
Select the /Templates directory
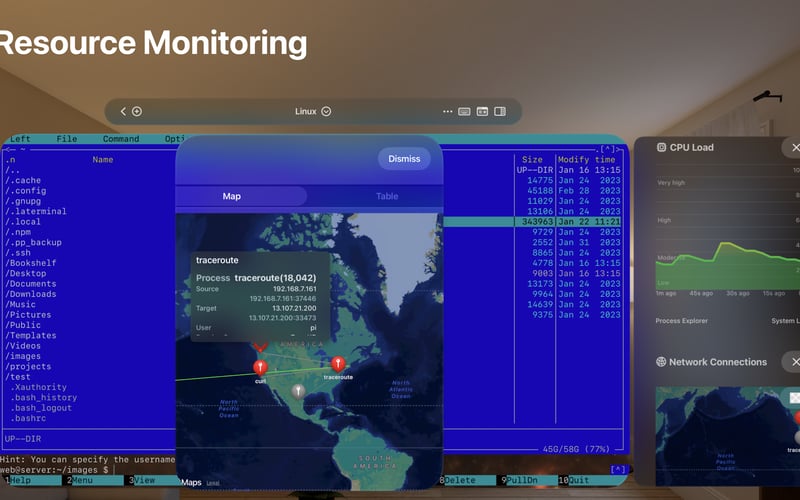(31, 335)
